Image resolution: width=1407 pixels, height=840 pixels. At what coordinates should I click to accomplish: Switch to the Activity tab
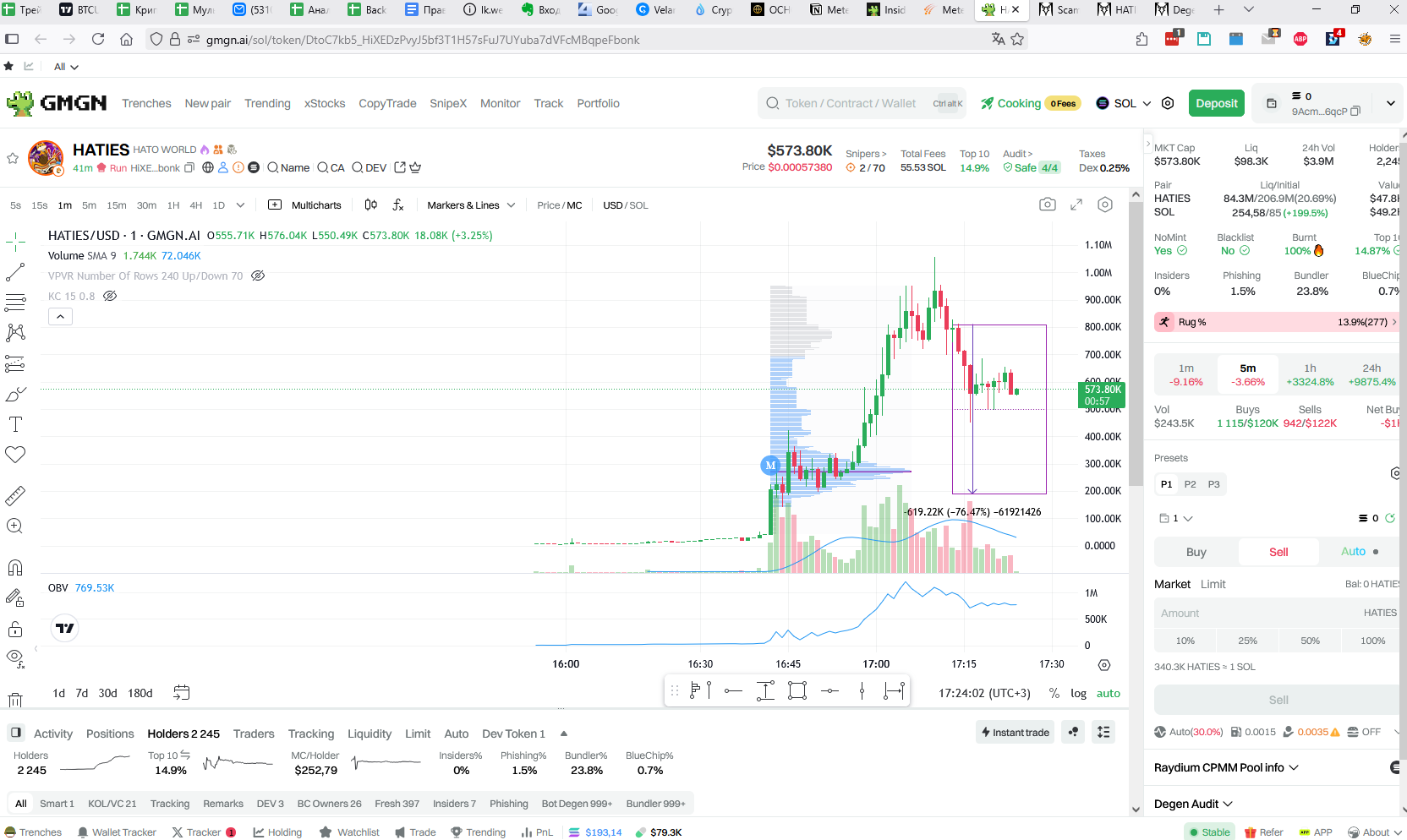tap(53, 734)
